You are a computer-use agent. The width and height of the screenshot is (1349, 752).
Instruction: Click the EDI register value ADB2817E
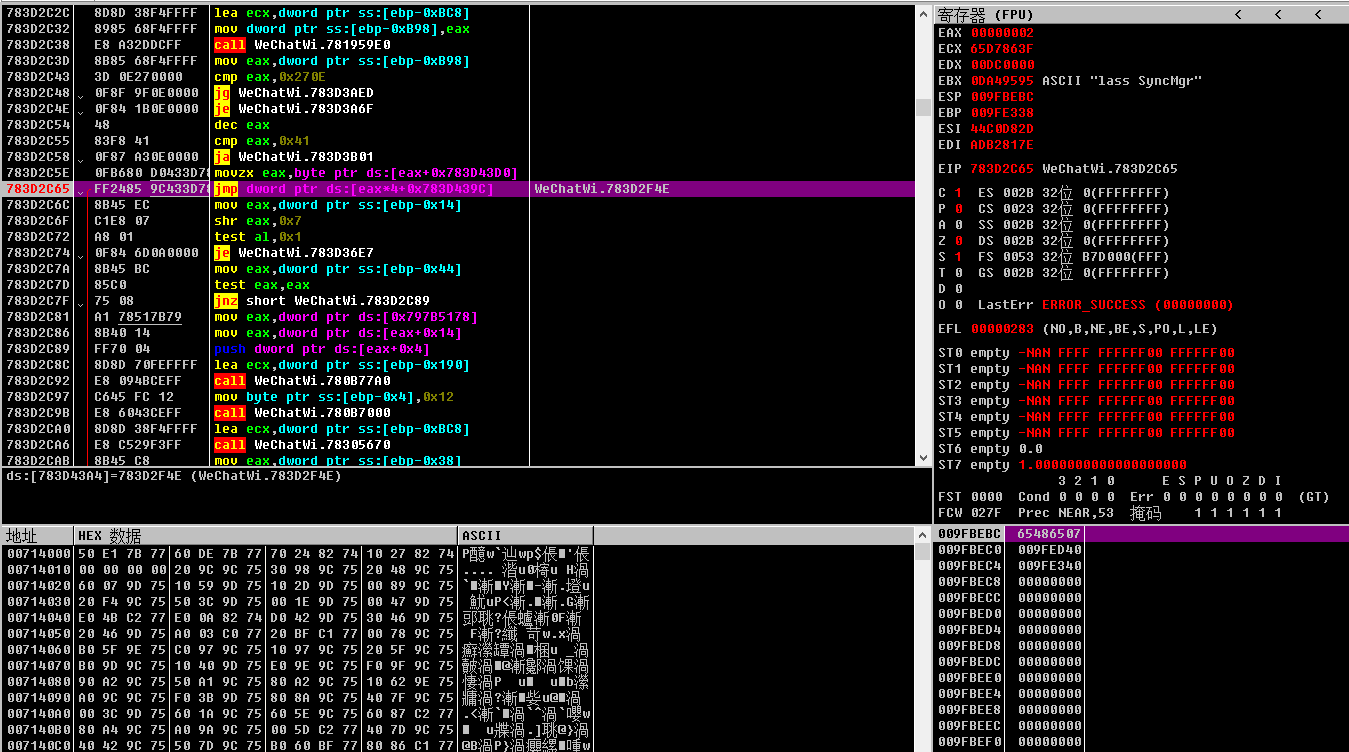click(1002, 145)
